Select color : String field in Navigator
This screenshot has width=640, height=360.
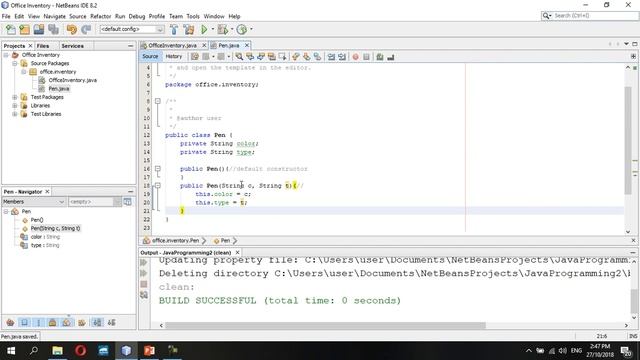(x=45, y=237)
